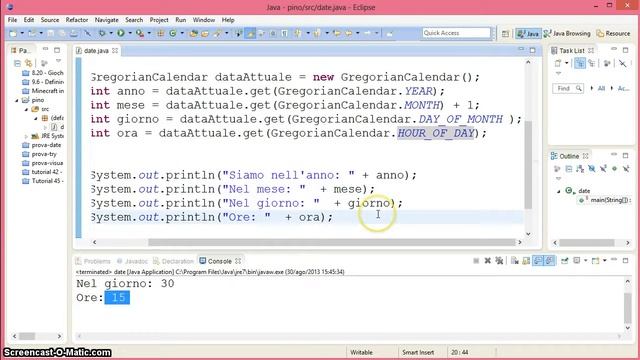Click the Remove Launch console X icon
This screenshot has width=640, height=360.
(x=488, y=260)
